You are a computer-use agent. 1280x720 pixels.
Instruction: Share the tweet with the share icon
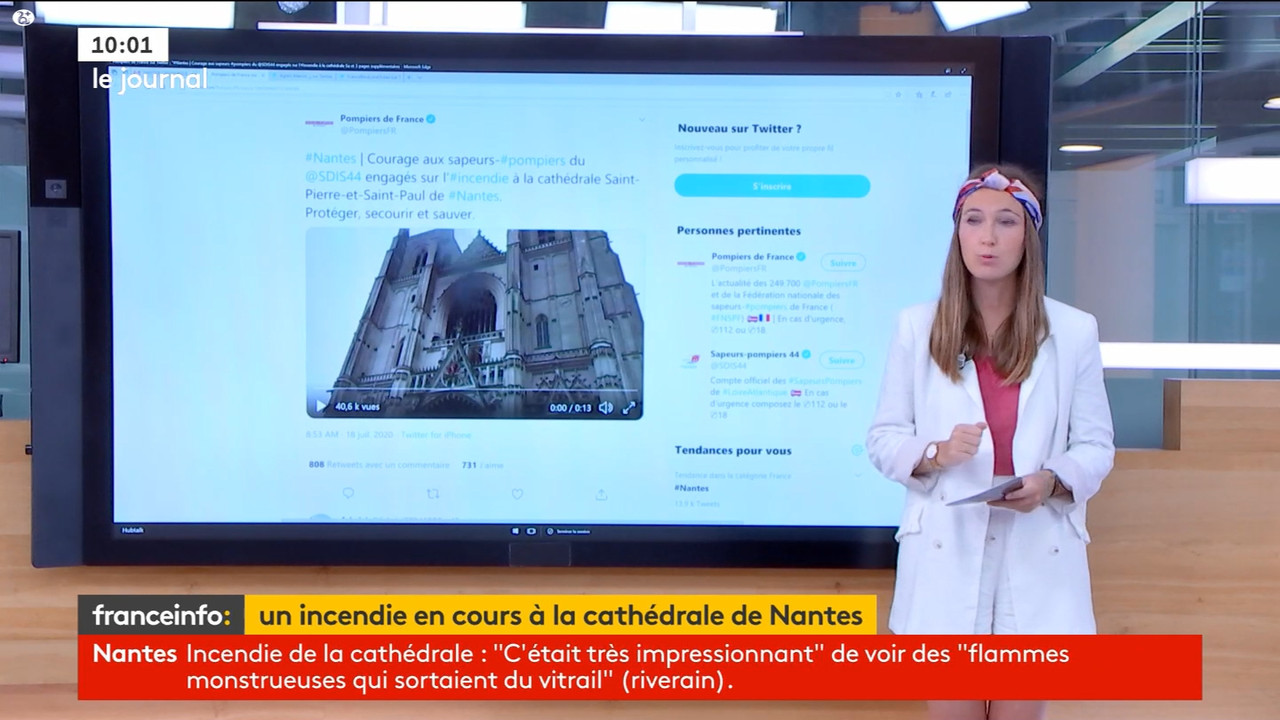point(601,493)
